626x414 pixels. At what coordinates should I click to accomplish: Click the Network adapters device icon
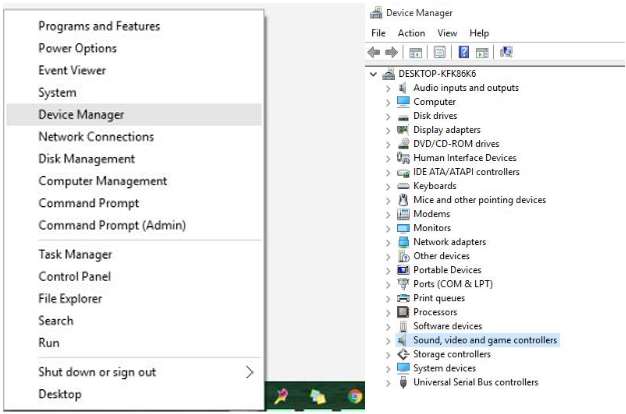click(x=404, y=242)
